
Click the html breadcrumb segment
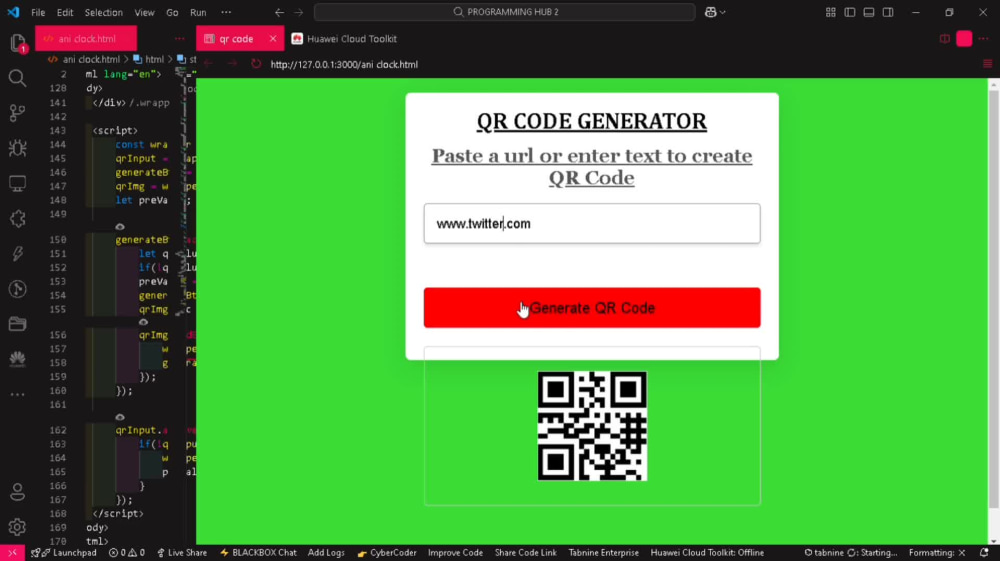click(149, 59)
